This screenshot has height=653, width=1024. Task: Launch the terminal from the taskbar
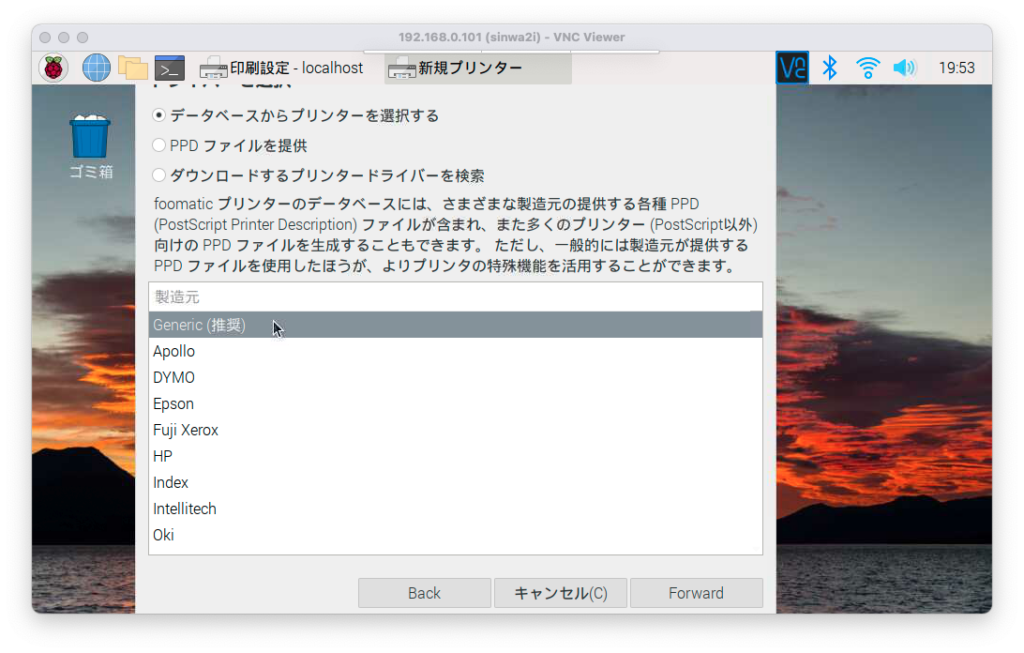[x=169, y=68]
